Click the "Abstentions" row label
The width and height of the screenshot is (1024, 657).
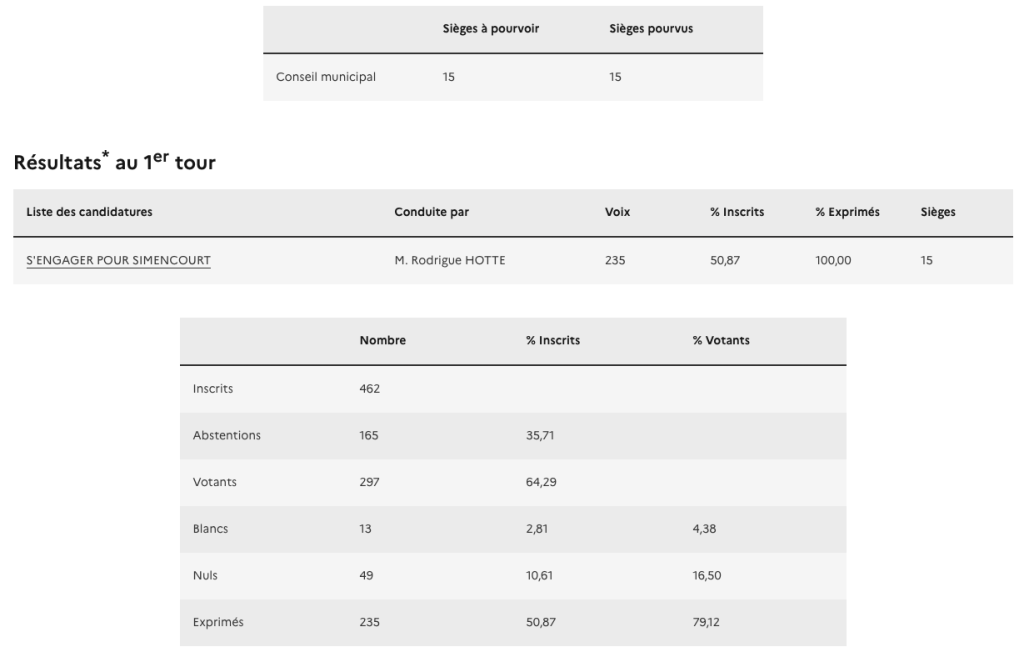pos(227,435)
